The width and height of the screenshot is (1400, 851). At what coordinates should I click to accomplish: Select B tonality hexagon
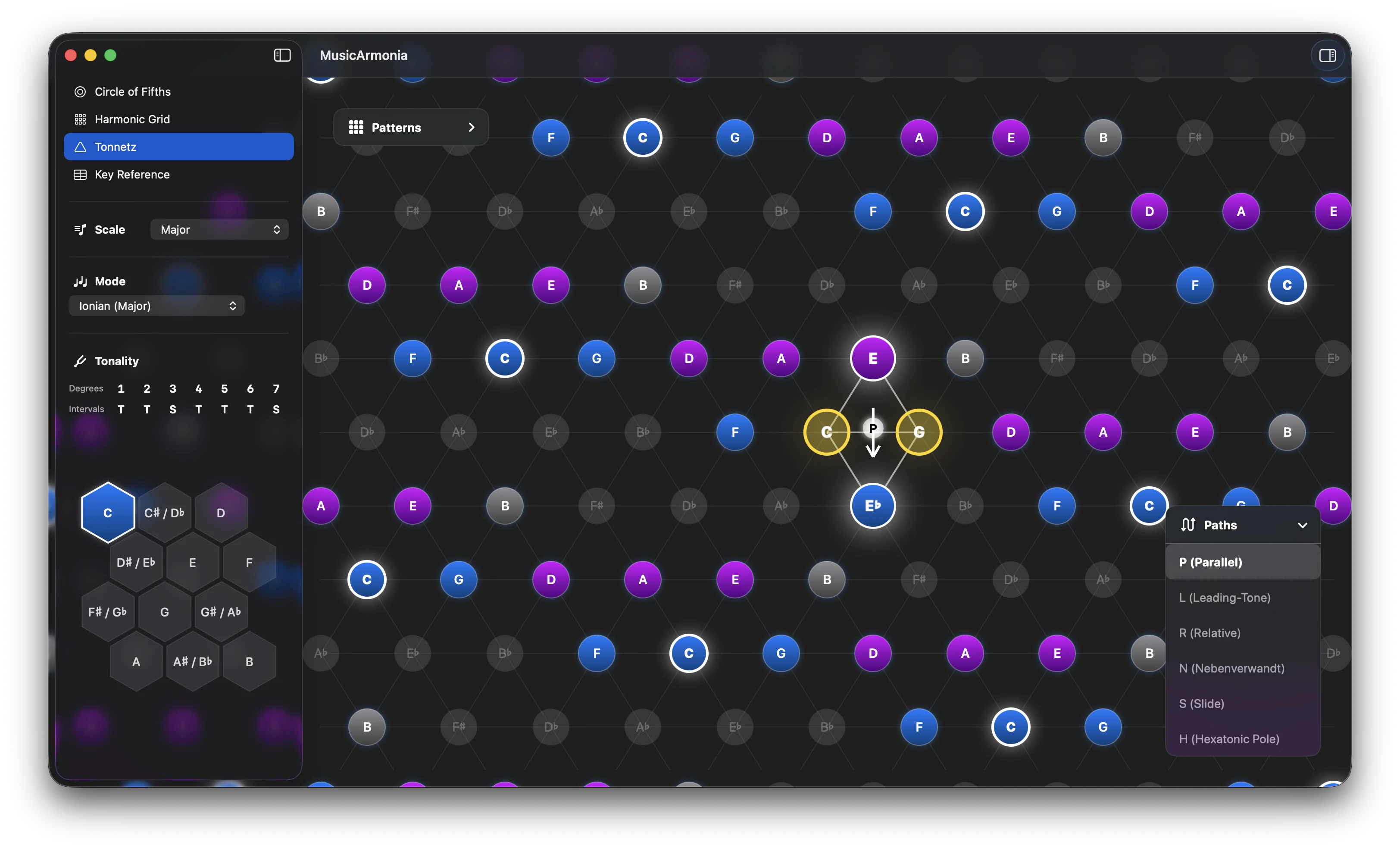pyautogui.click(x=249, y=661)
